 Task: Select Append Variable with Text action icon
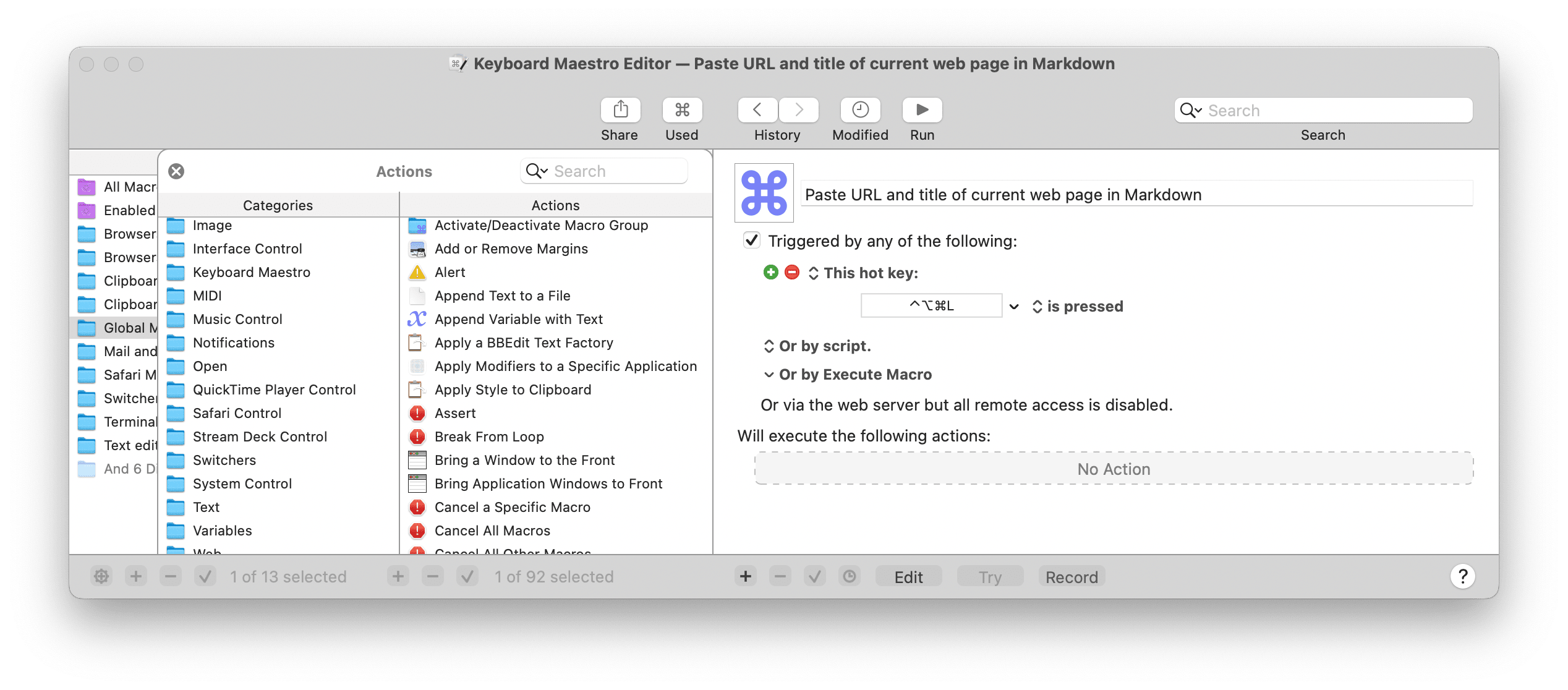click(x=417, y=319)
